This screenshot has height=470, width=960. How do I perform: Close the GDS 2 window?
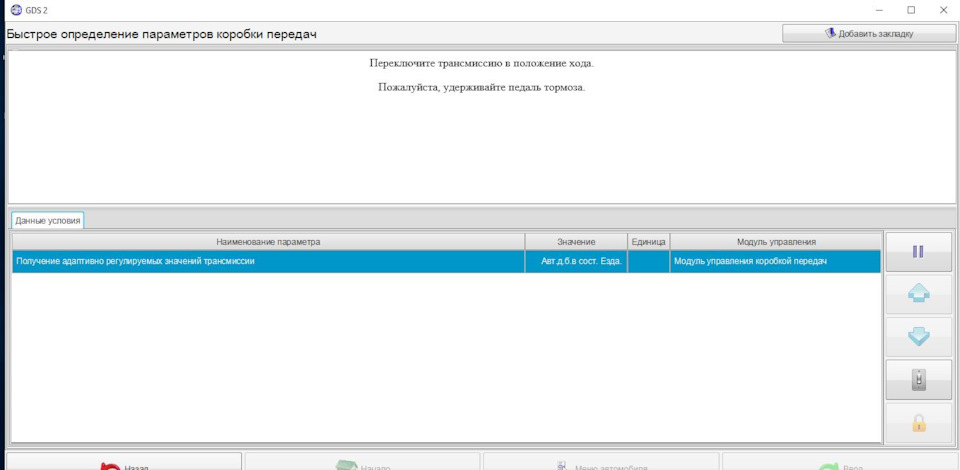point(943,10)
